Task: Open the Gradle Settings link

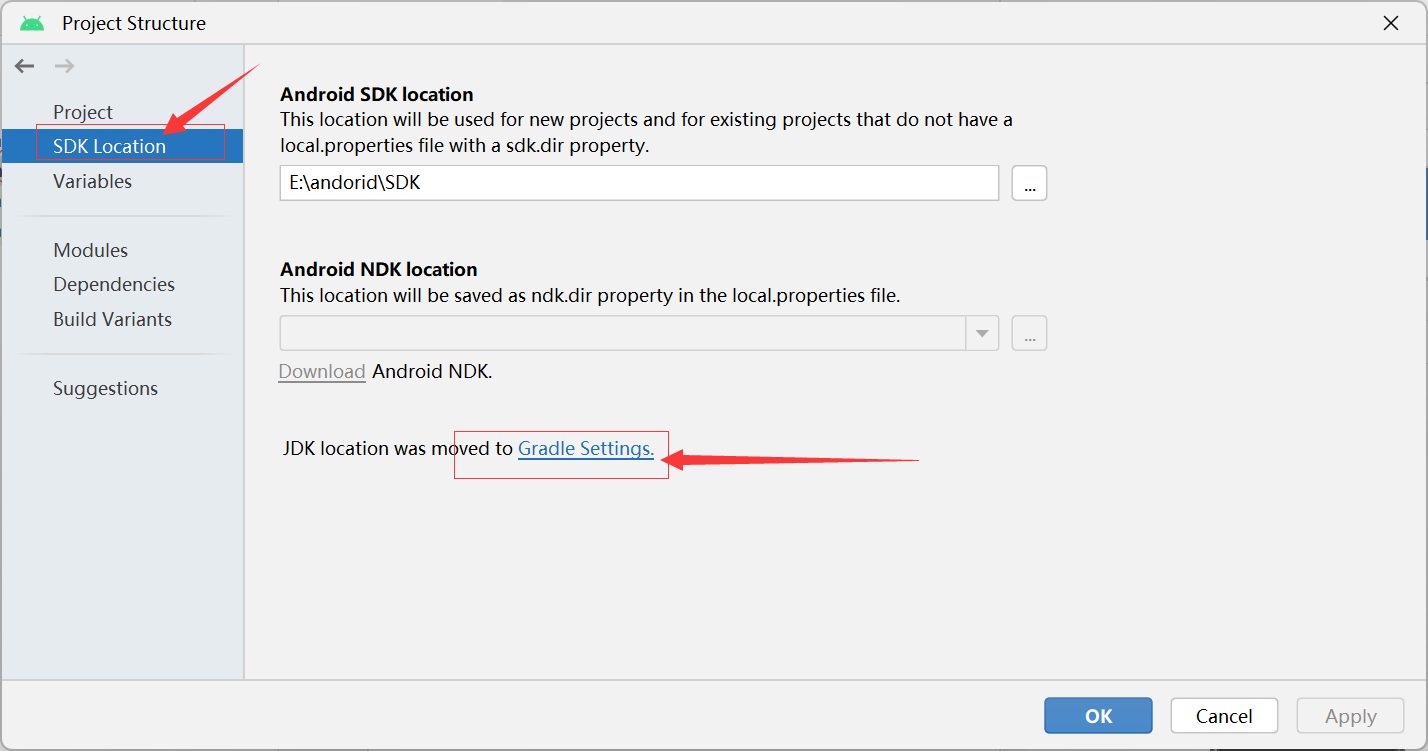Action: (x=586, y=448)
